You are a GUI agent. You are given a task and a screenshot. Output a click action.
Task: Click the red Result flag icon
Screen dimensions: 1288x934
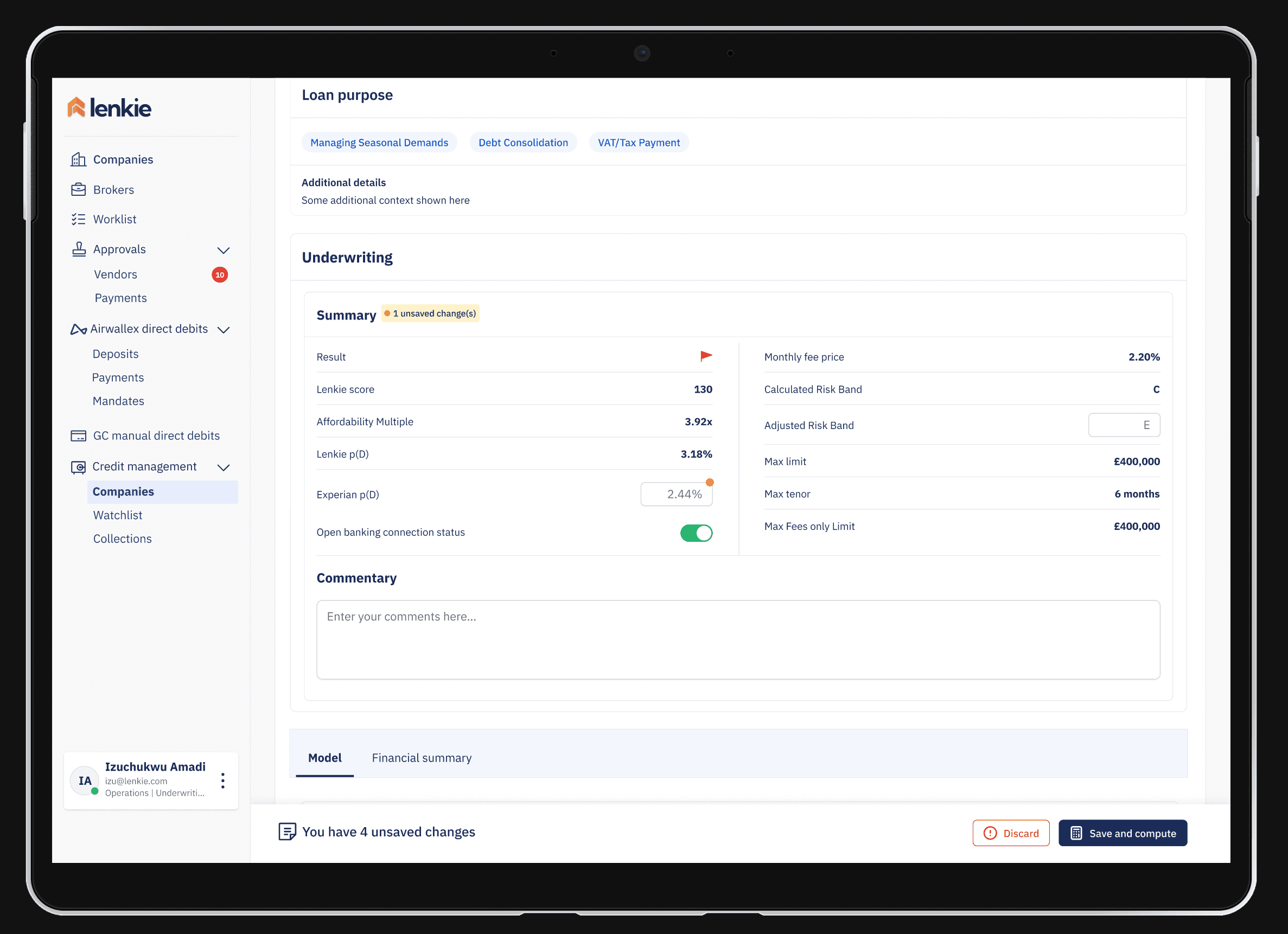click(x=705, y=356)
